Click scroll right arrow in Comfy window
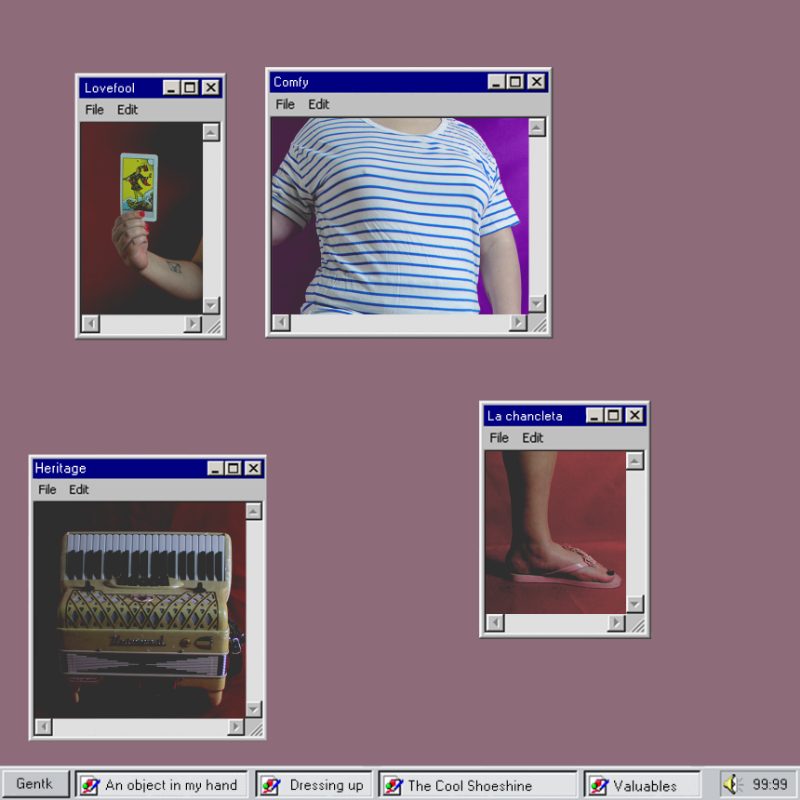This screenshot has width=800, height=800. [x=518, y=322]
